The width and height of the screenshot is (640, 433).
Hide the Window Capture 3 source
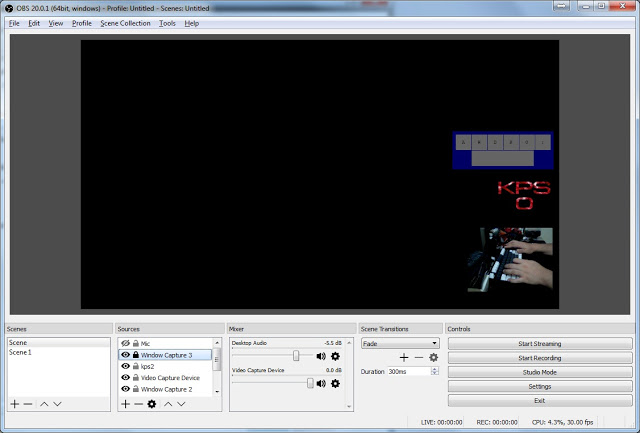point(125,355)
